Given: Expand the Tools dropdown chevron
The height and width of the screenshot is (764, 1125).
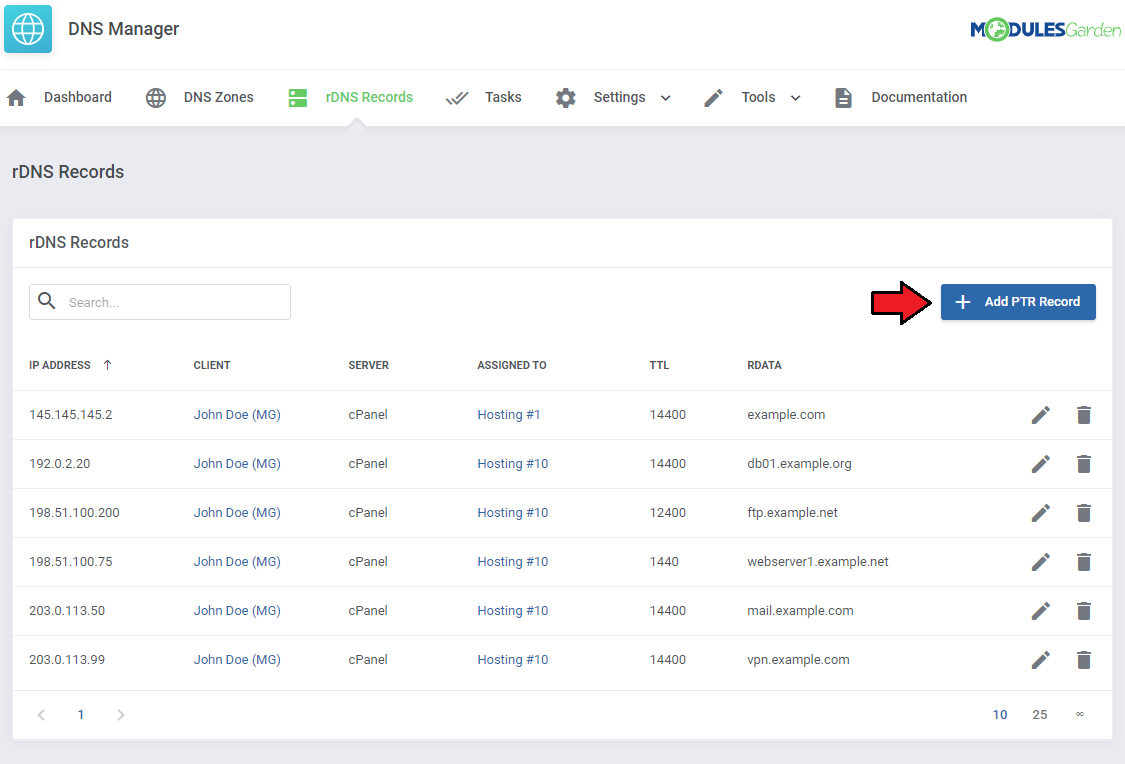Looking at the screenshot, I should [796, 98].
